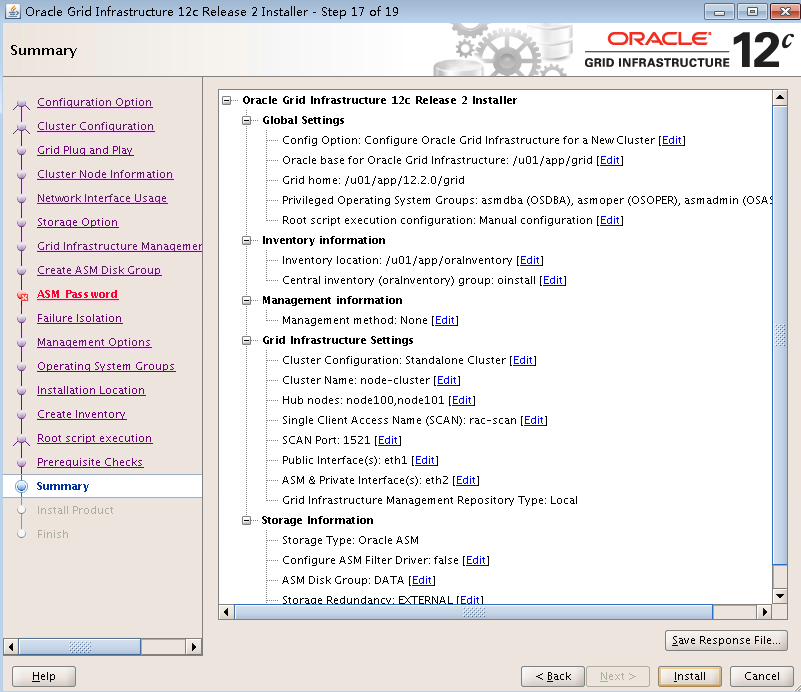
Task: Go to Cluster Configuration step
Action: click(96, 126)
